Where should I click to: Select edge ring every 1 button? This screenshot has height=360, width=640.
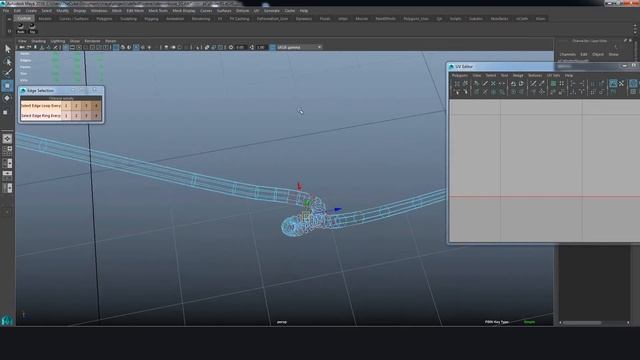point(66,116)
